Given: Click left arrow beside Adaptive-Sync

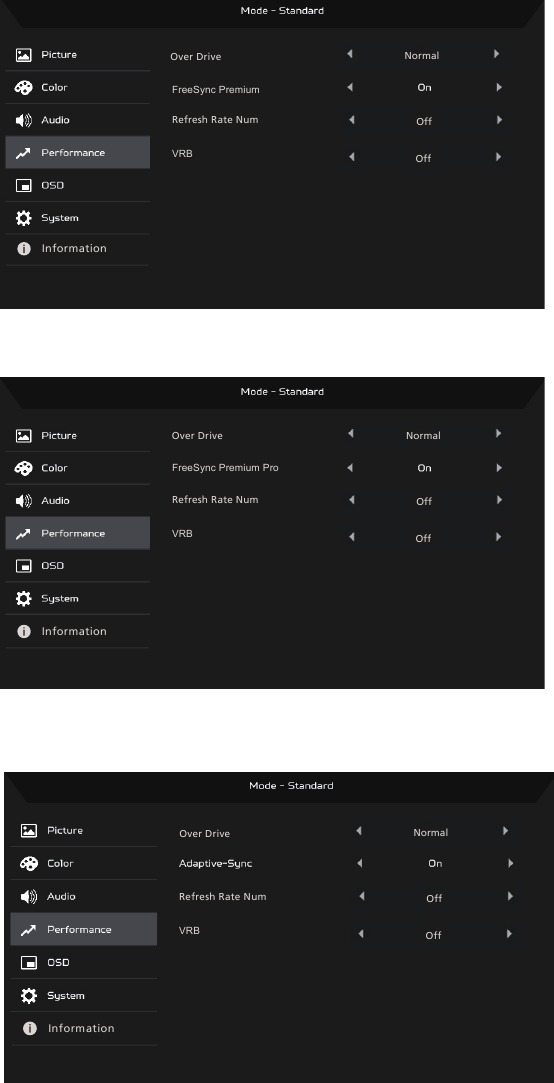Looking at the screenshot, I should point(360,863).
